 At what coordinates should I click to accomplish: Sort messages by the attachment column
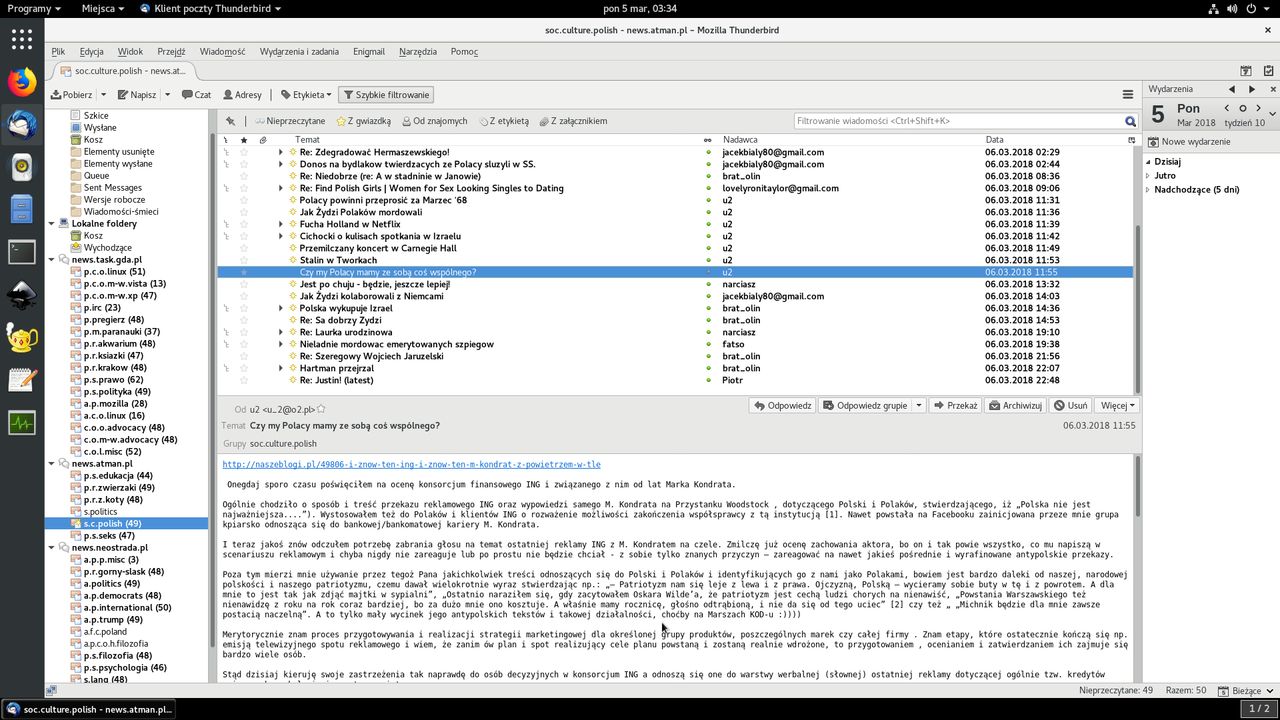point(262,140)
